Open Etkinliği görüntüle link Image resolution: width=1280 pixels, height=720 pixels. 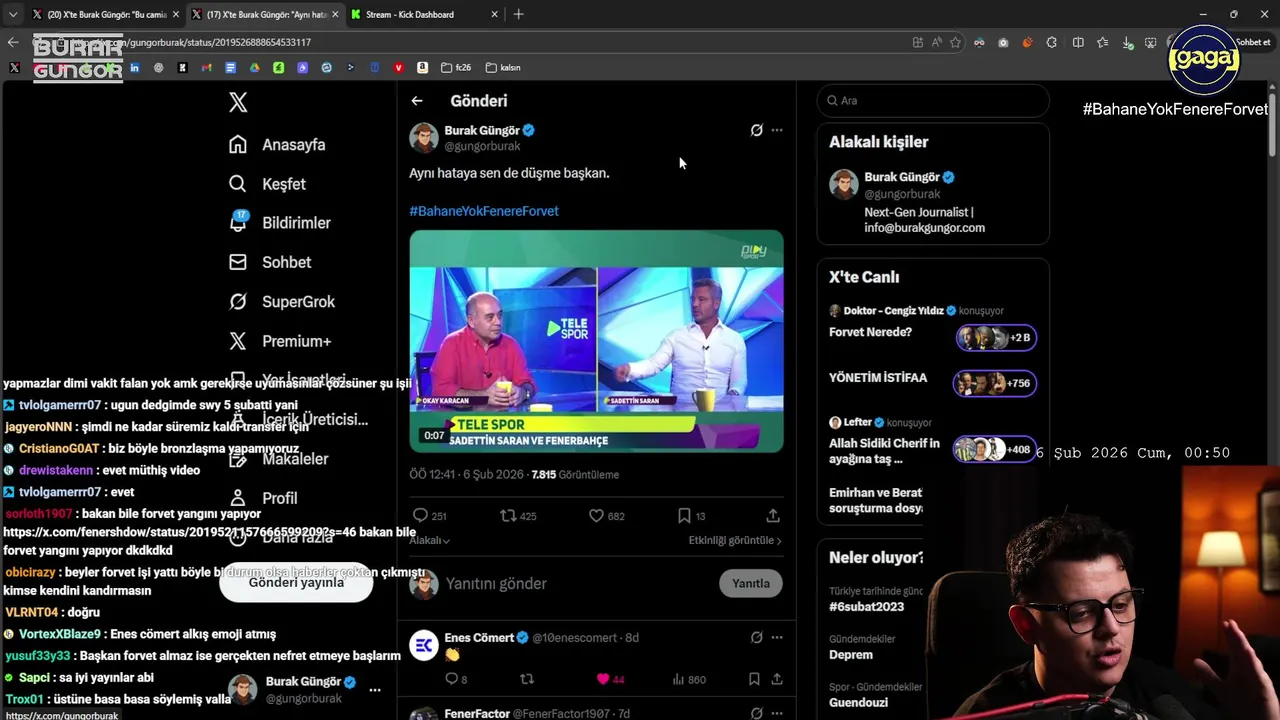tap(735, 540)
